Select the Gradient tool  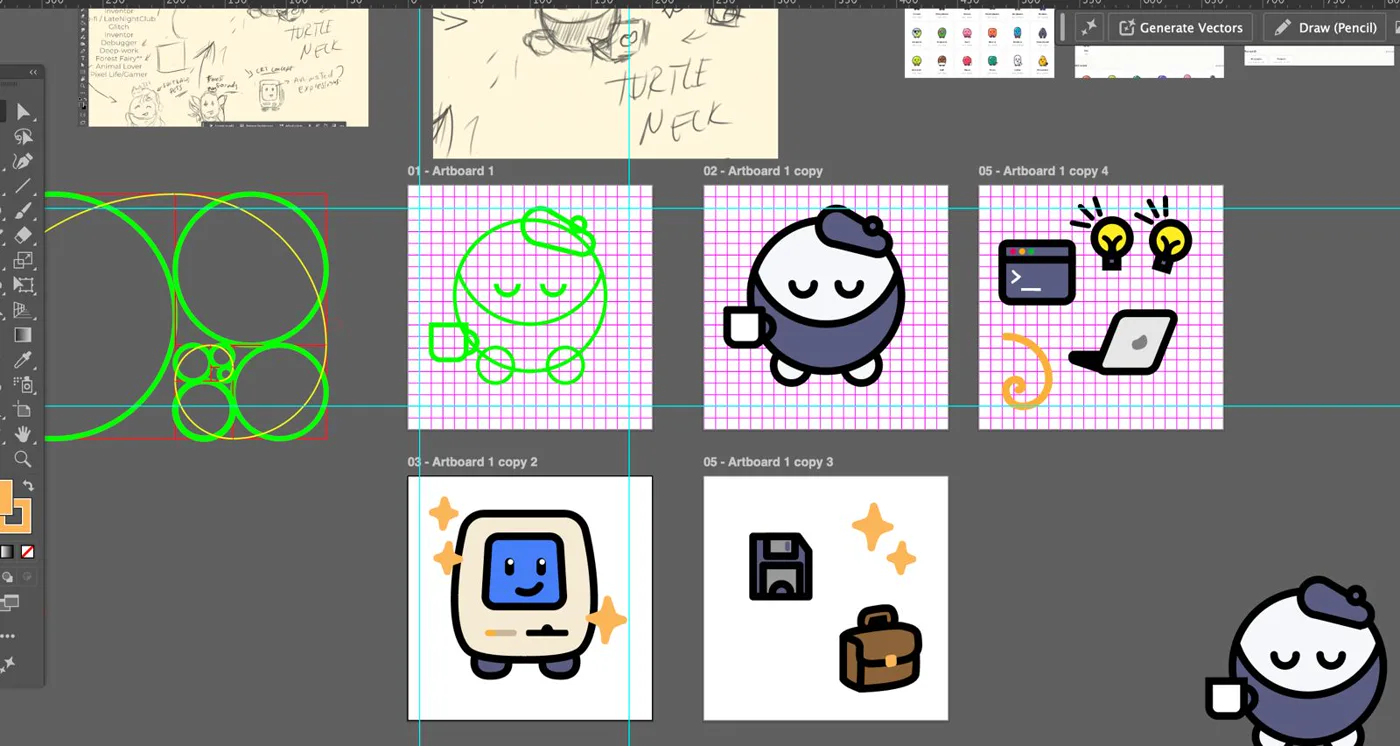click(x=23, y=335)
